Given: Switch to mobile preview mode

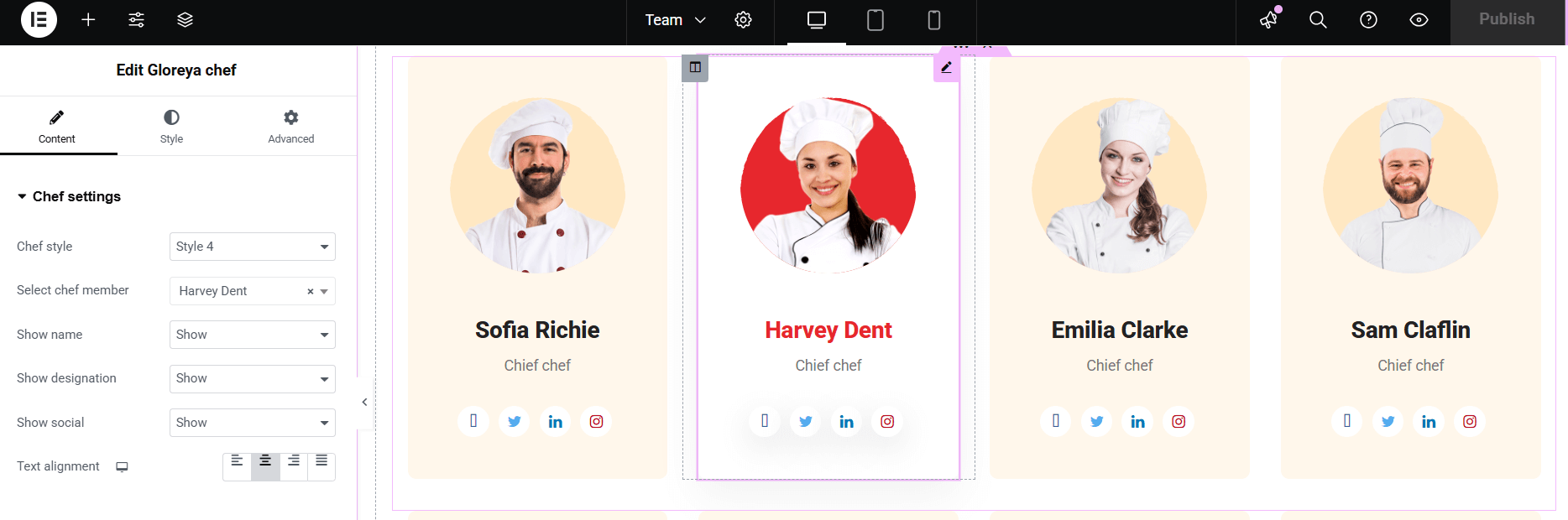Looking at the screenshot, I should pyautogui.click(x=933, y=19).
